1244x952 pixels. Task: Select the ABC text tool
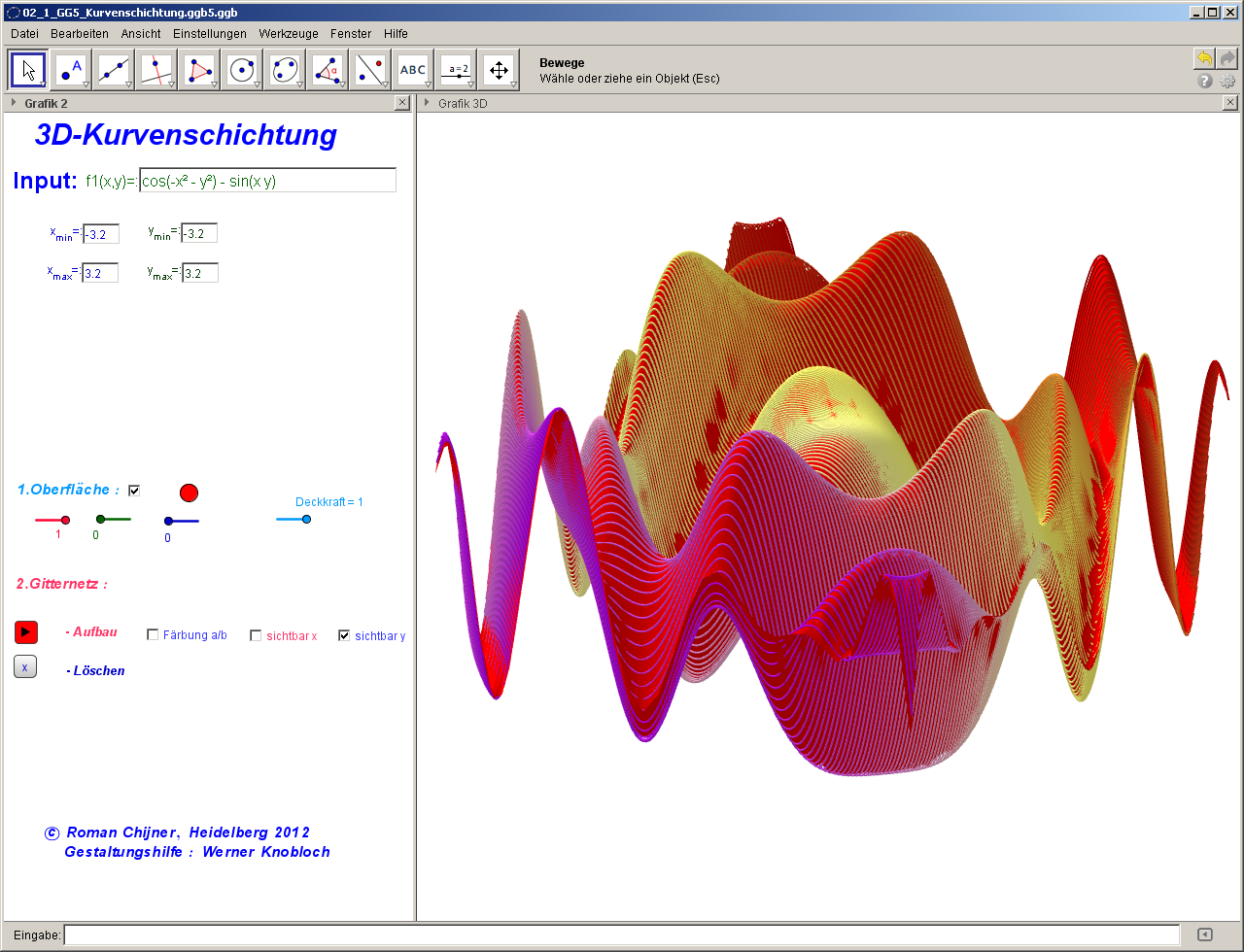tap(413, 70)
